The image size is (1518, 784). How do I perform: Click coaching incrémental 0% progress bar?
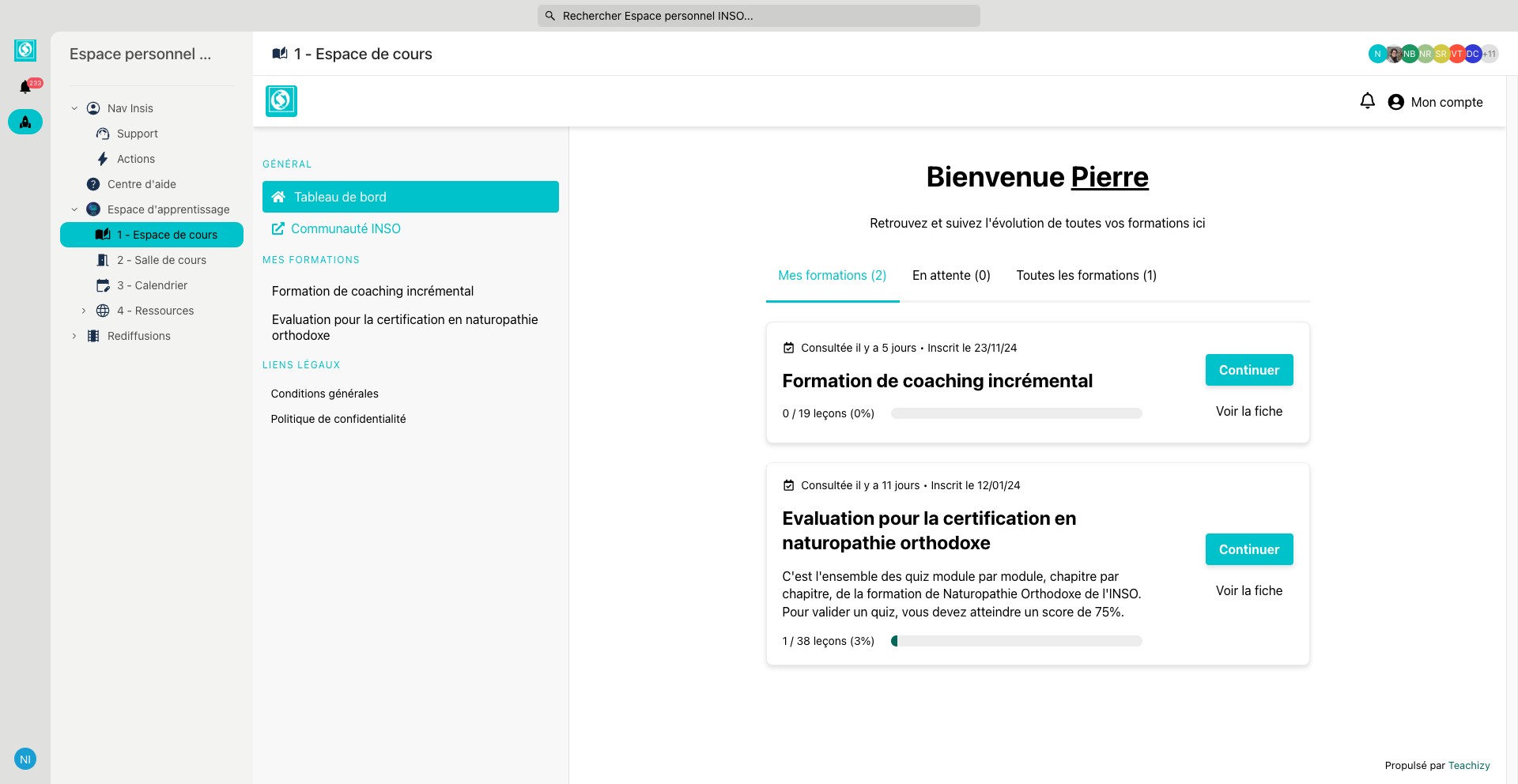[1016, 413]
